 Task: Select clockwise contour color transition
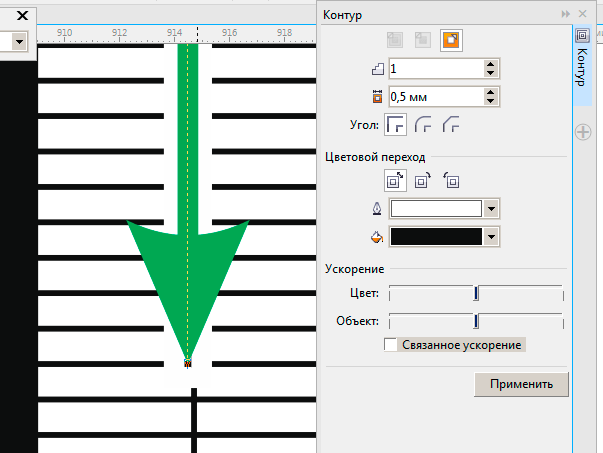[423, 180]
